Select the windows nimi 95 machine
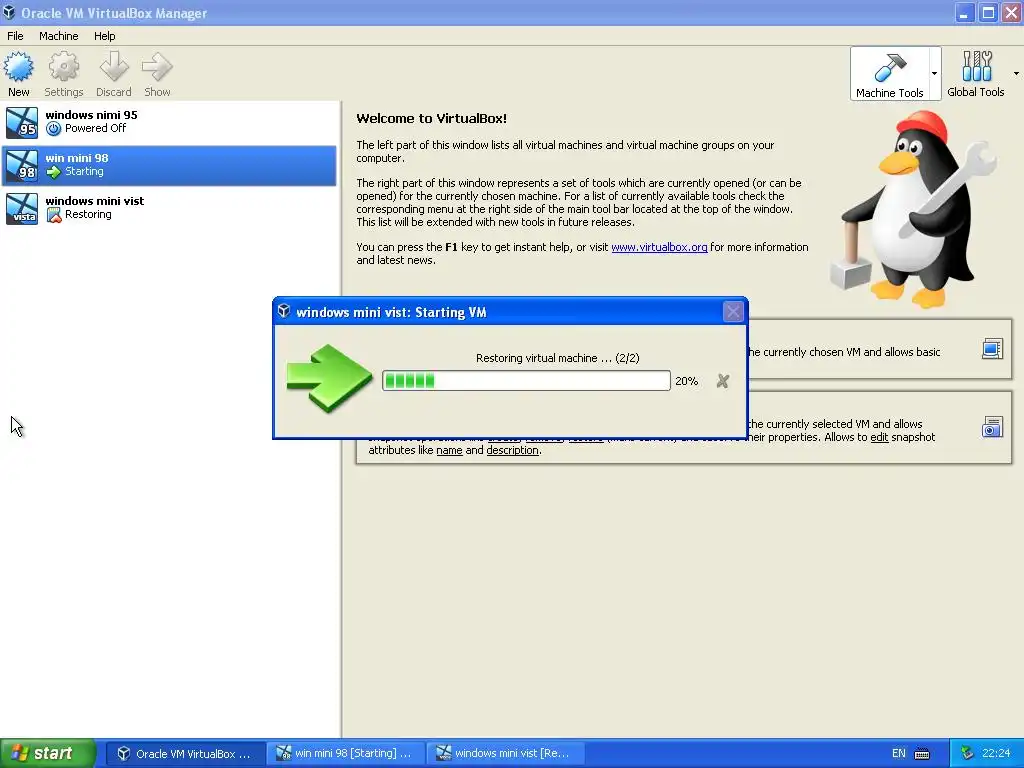The height and width of the screenshot is (768, 1024). (x=169, y=122)
